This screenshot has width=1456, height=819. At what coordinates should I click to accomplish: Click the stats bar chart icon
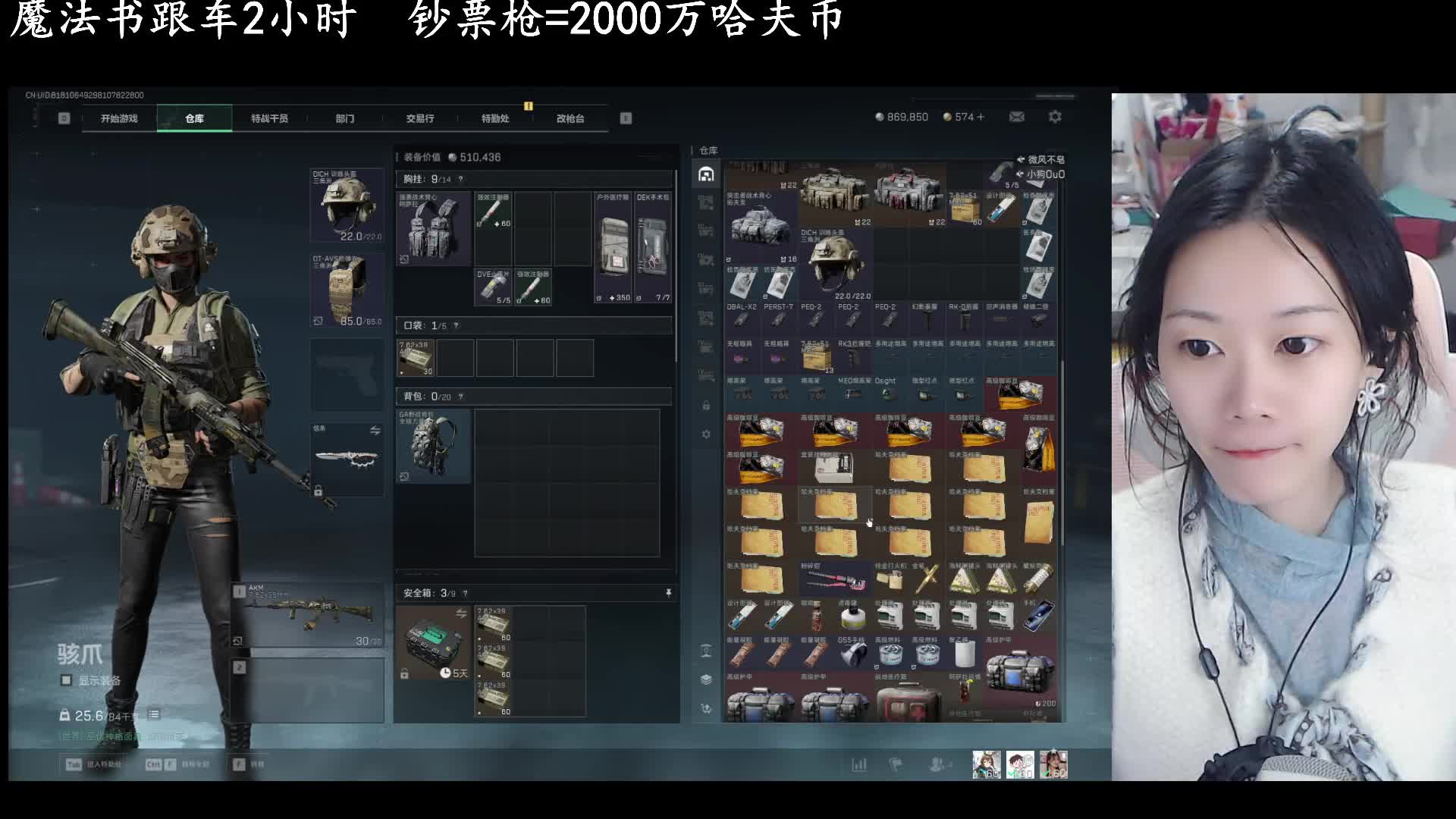click(x=859, y=764)
